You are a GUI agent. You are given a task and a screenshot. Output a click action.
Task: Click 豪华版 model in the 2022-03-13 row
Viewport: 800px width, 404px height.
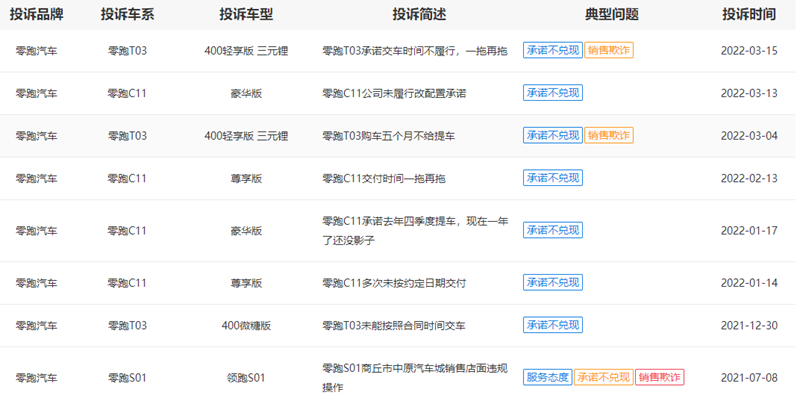coord(246,93)
